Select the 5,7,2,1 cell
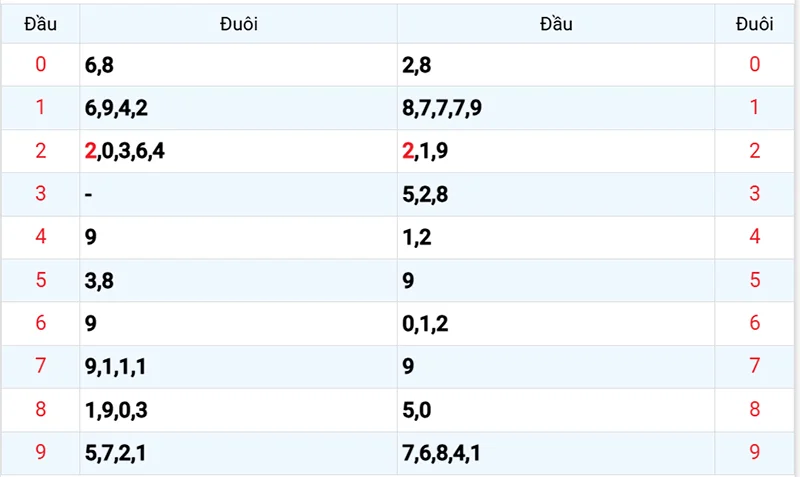This screenshot has width=800, height=477. point(117,452)
